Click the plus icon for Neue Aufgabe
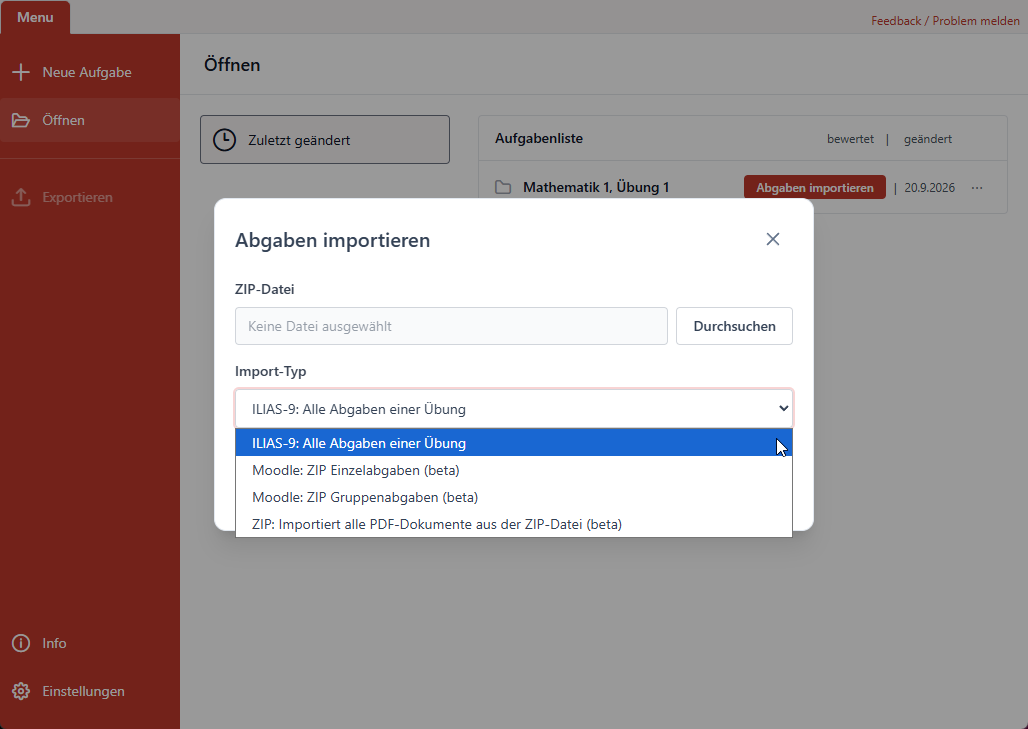This screenshot has height=729, width=1028. point(21,72)
